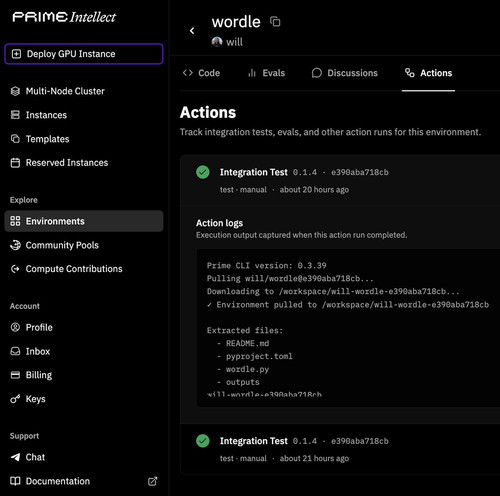Image resolution: width=500 pixels, height=496 pixels.
Task: Click the Billing card icon
Action: coord(15,375)
